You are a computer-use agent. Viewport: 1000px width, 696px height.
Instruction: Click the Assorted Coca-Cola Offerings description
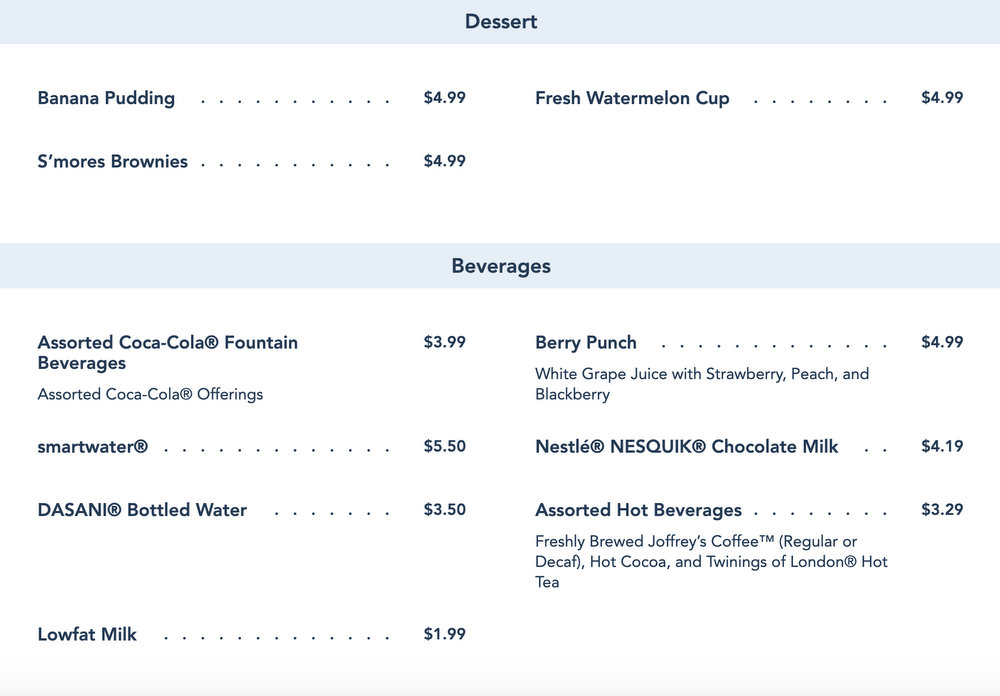150,394
